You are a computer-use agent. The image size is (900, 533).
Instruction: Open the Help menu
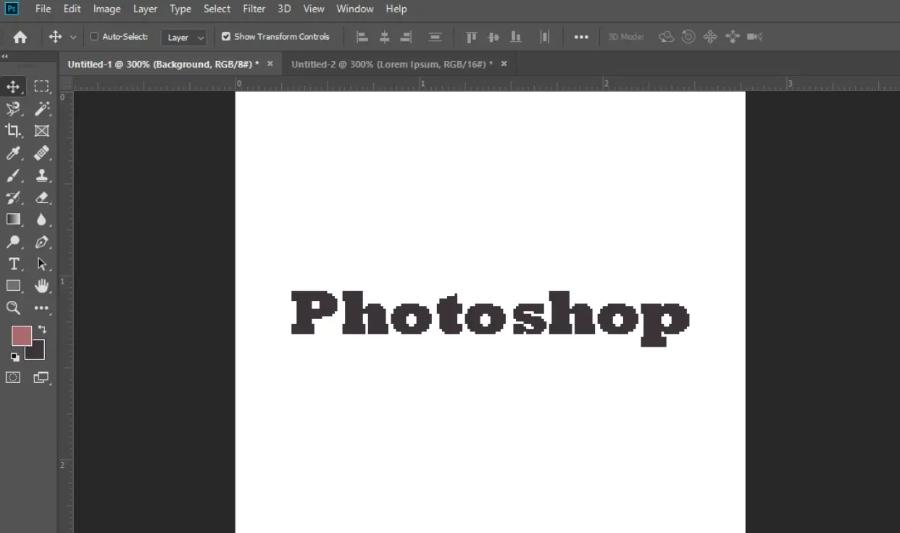(396, 9)
